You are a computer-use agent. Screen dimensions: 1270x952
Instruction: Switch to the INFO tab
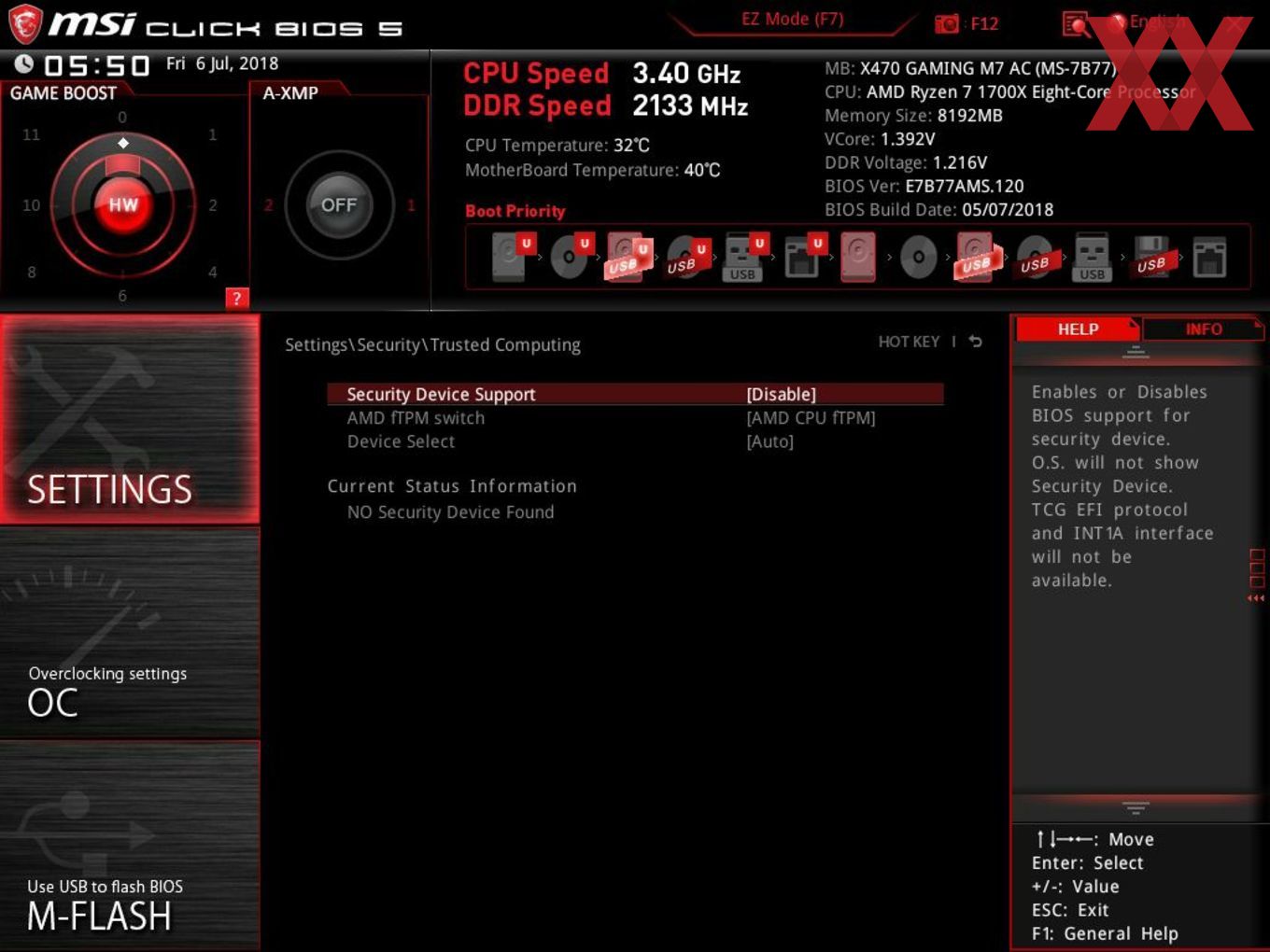coord(1204,329)
